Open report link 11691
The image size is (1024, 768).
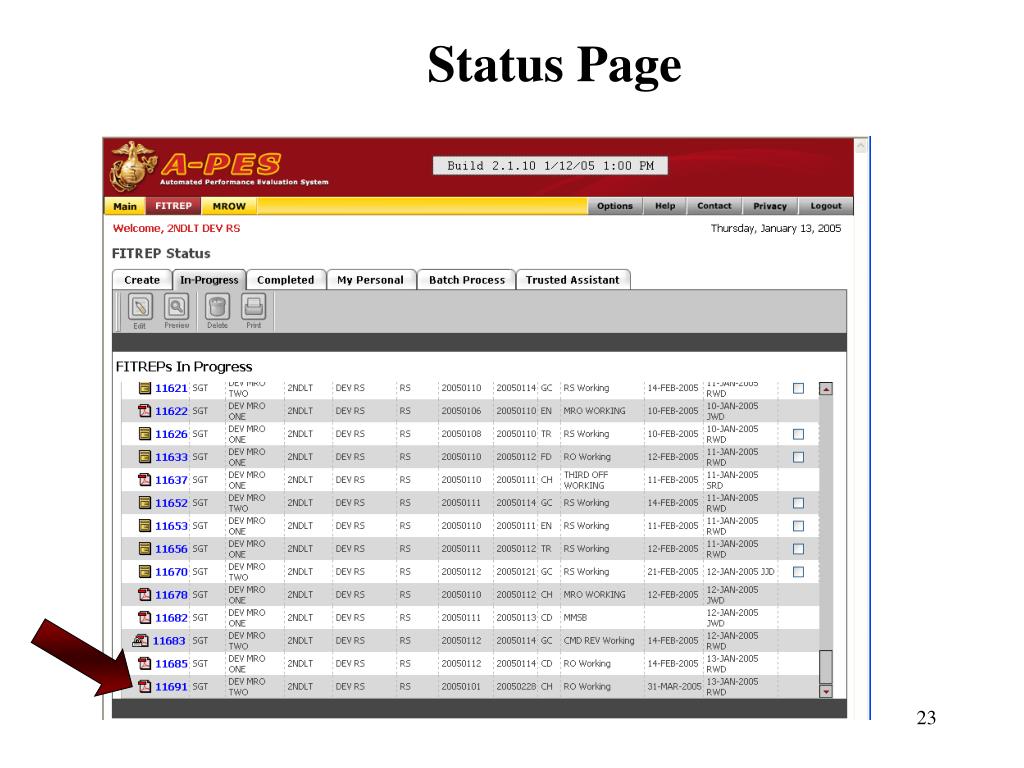coord(171,686)
